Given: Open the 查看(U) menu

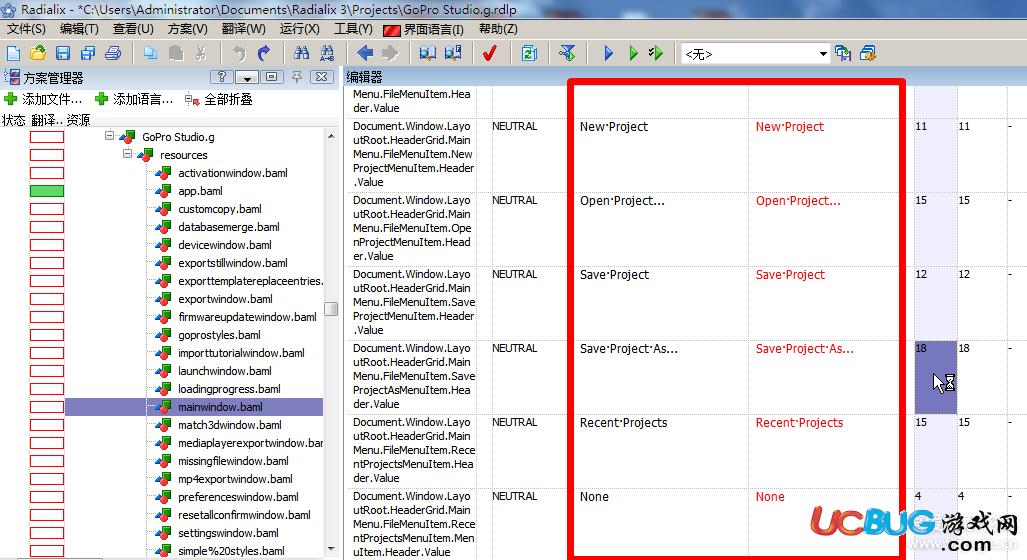Looking at the screenshot, I should click(133, 29).
